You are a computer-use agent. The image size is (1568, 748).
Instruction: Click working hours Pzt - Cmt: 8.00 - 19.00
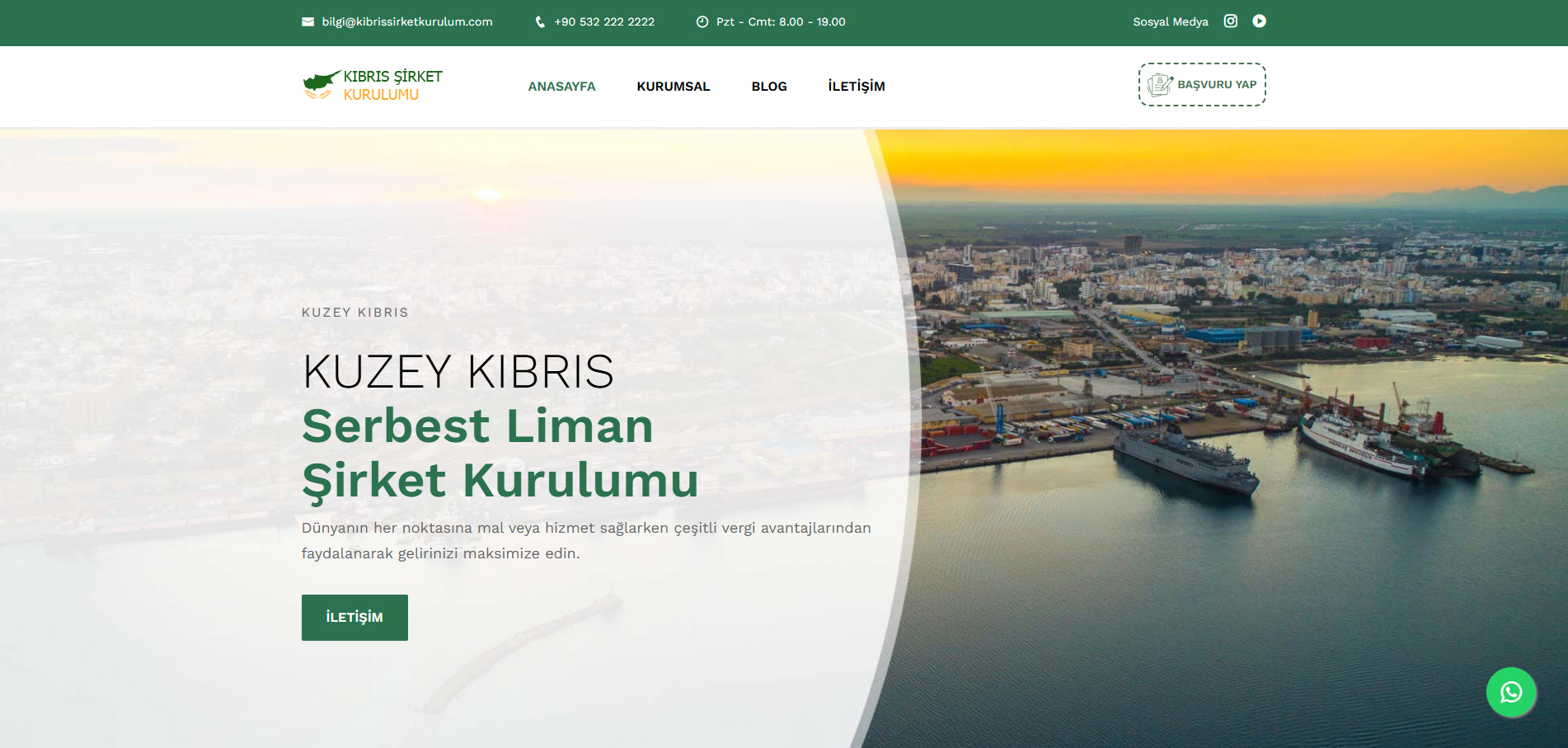coord(781,22)
